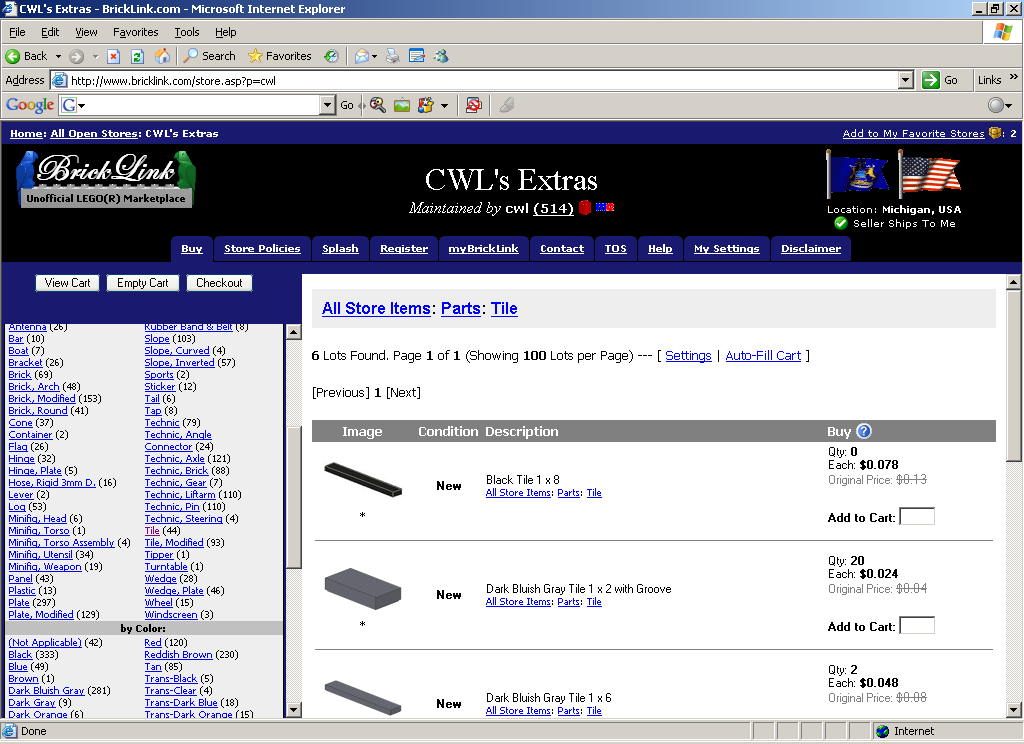Viewport: 1024px width, 744px height.
Task: Click the Google toolbar popup blocker icon
Action: click(x=473, y=105)
